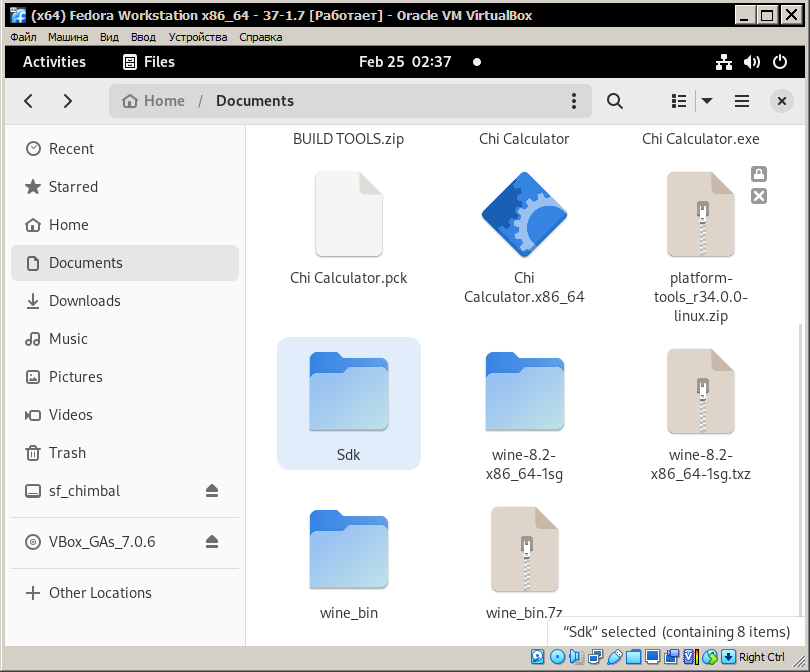Screen dimensions: 810x672
Task: Open Music in the sidebar
Action: pos(124,339)
